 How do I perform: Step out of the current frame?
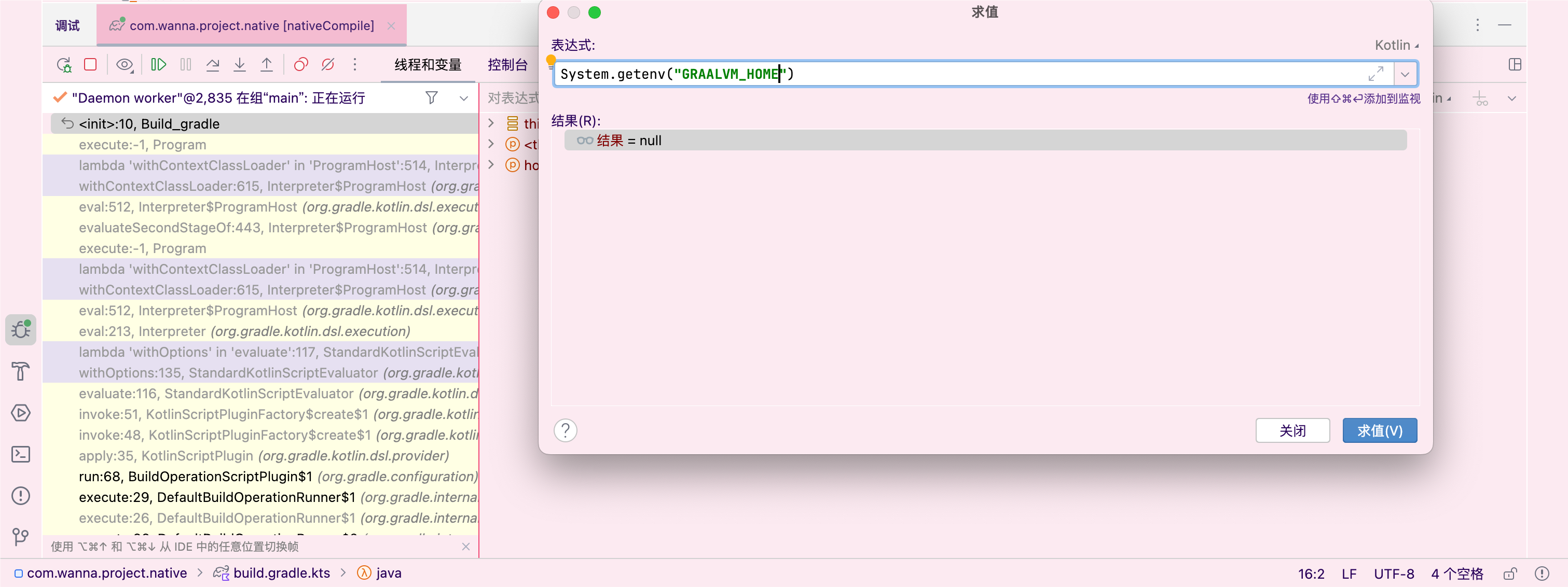click(267, 64)
